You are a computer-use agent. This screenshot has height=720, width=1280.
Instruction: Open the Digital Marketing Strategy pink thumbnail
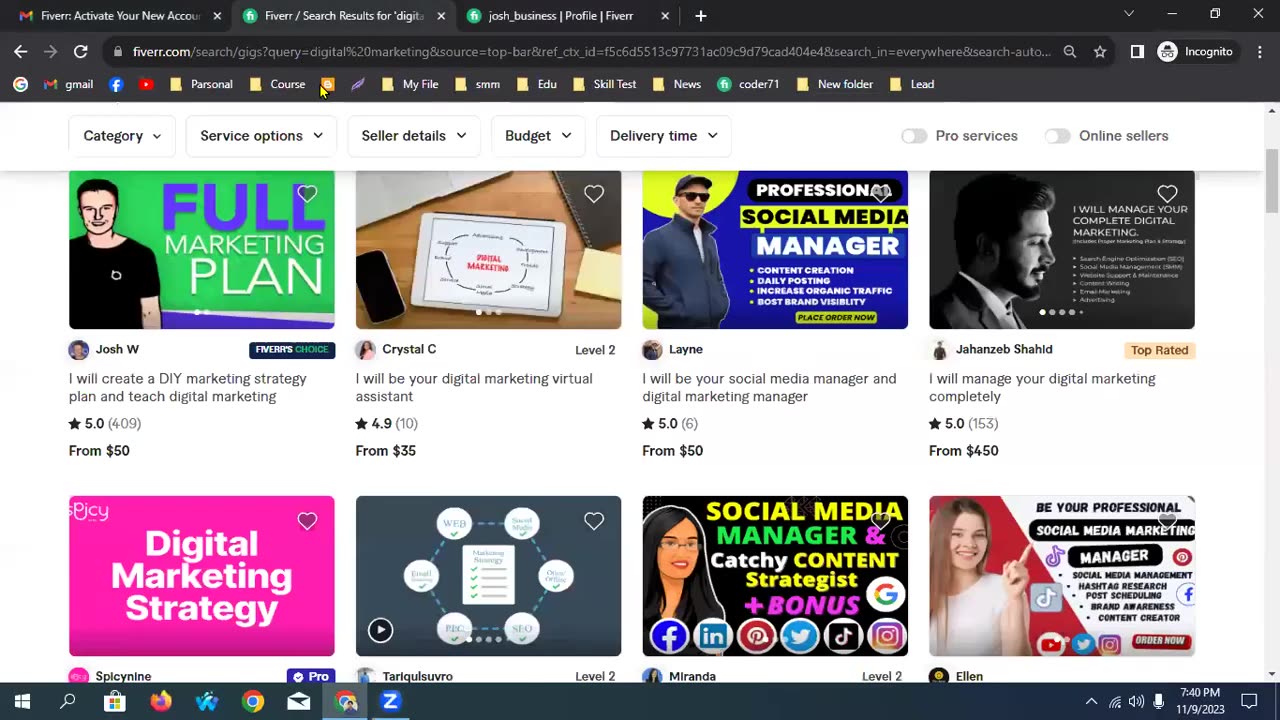[202, 576]
